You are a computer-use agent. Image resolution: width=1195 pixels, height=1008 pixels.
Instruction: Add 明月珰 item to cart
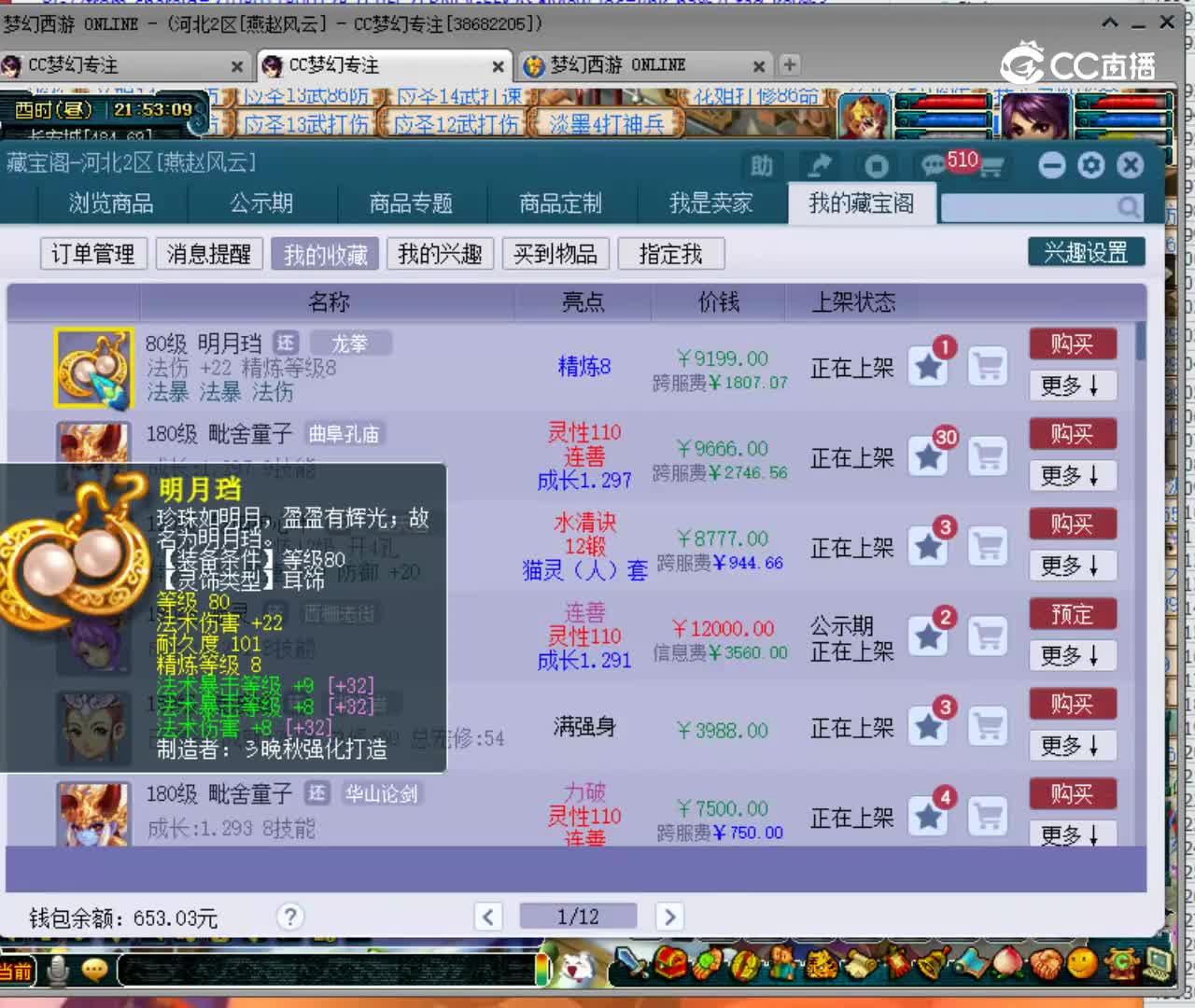[x=987, y=367]
